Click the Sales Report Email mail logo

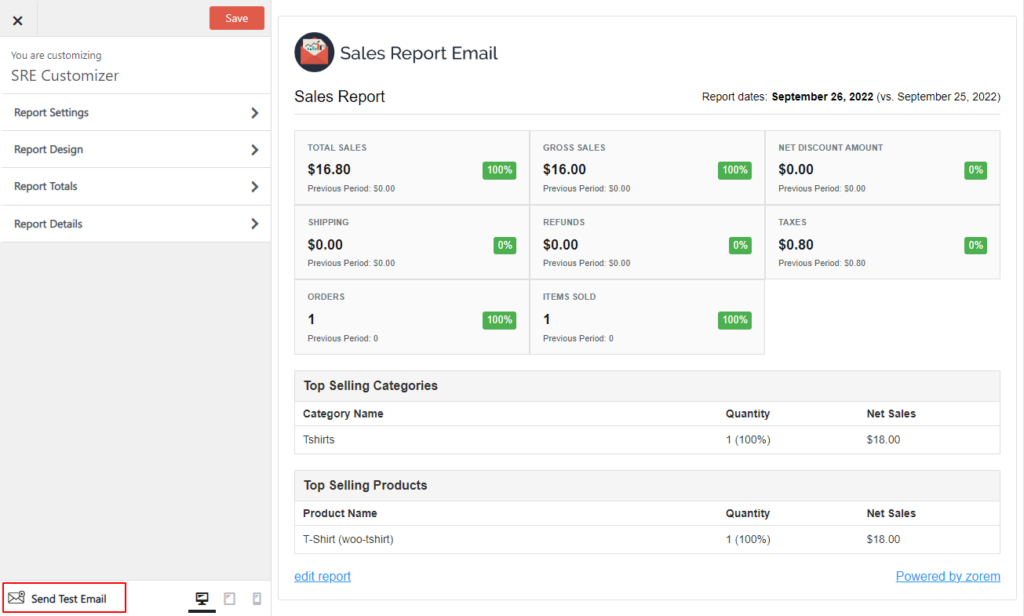(x=313, y=52)
